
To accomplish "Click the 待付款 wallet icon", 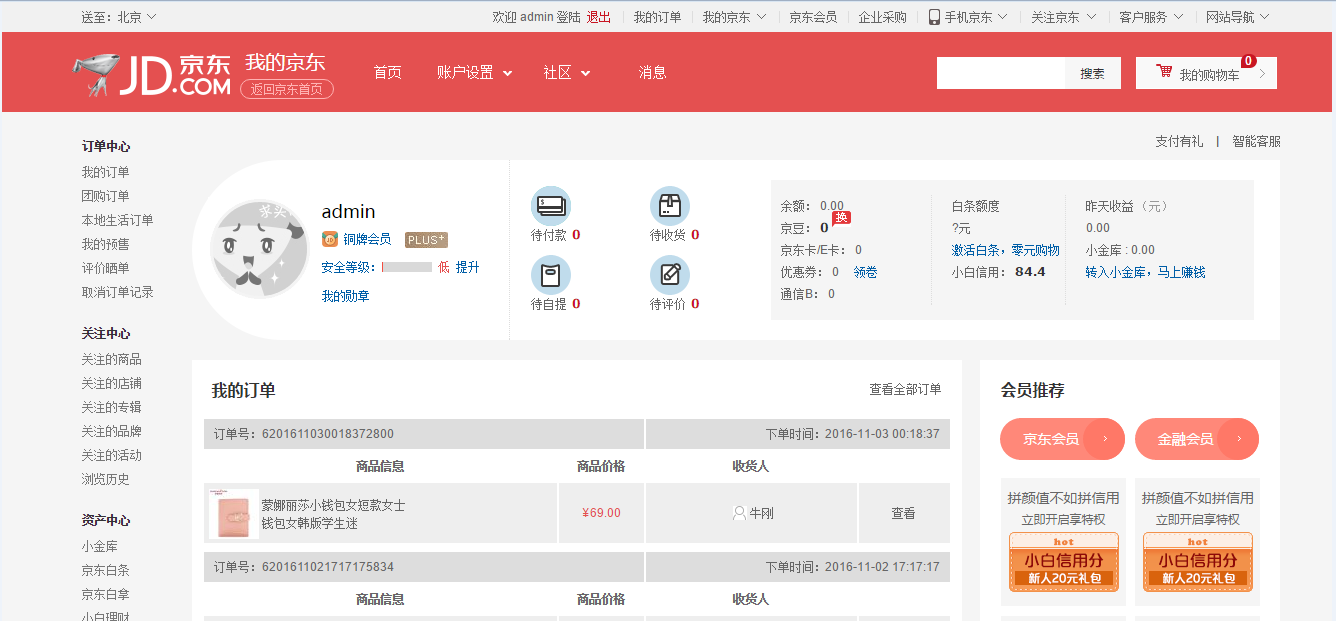I will click(x=551, y=206).
